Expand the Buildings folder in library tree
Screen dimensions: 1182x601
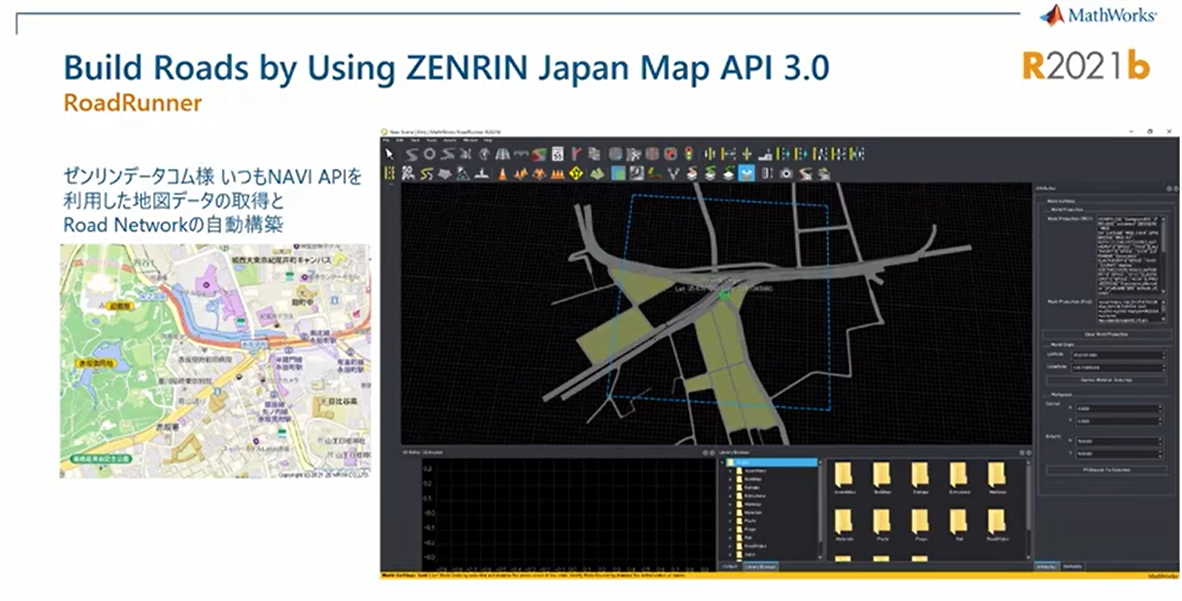tap(732, 480)
